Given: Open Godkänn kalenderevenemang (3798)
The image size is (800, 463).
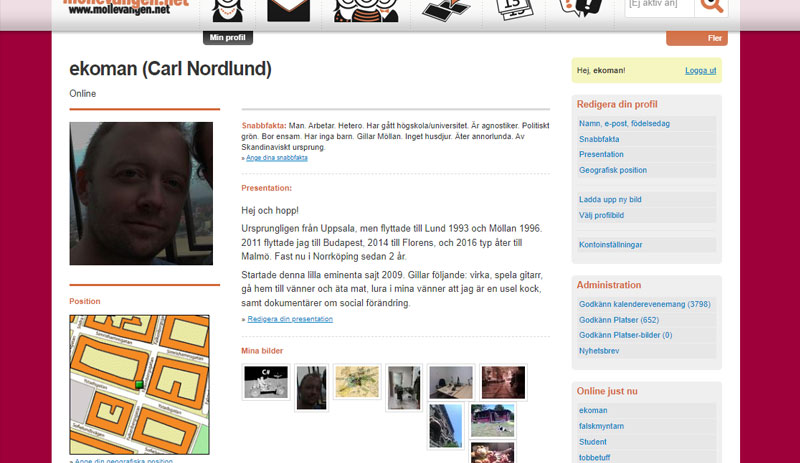Looking at the screenshot, I should [x=646, y=304].
